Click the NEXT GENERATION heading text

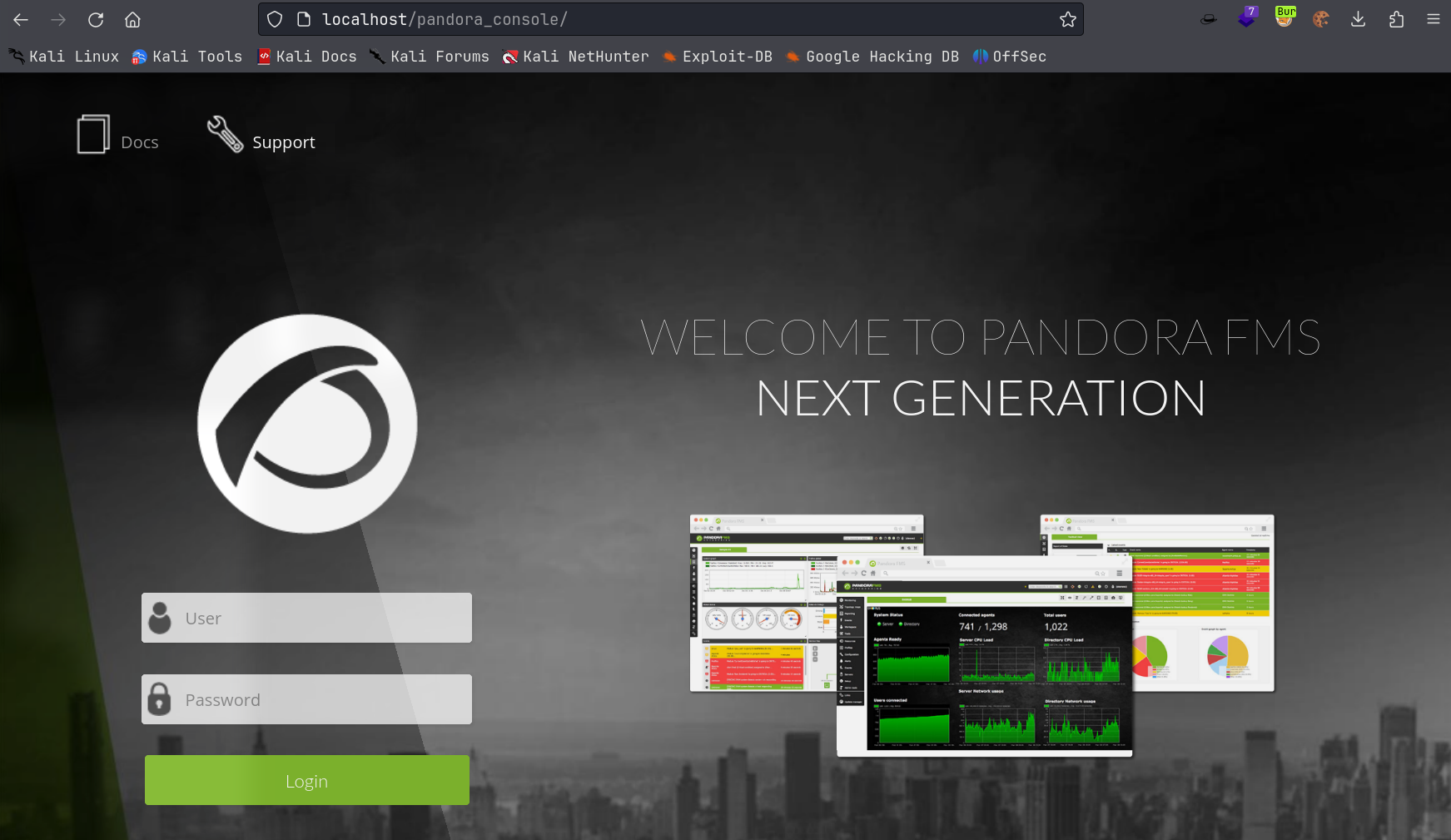point(981,398)
